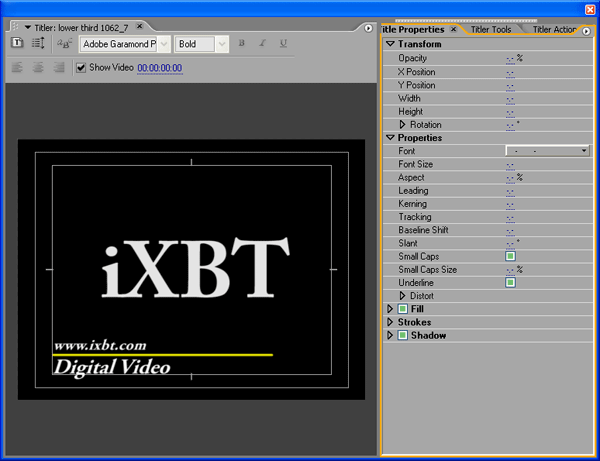Screen dimensions: 600x461
Task: Close the window with red X button
Action: tap(590, 9)
